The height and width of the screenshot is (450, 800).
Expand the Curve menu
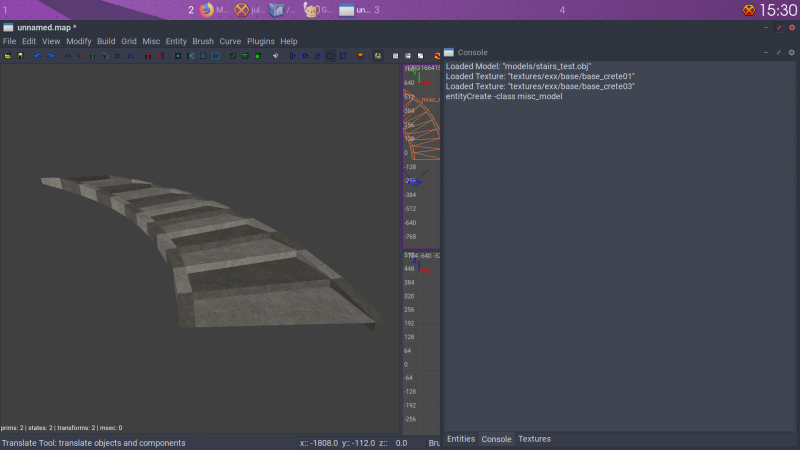point(230,41)
